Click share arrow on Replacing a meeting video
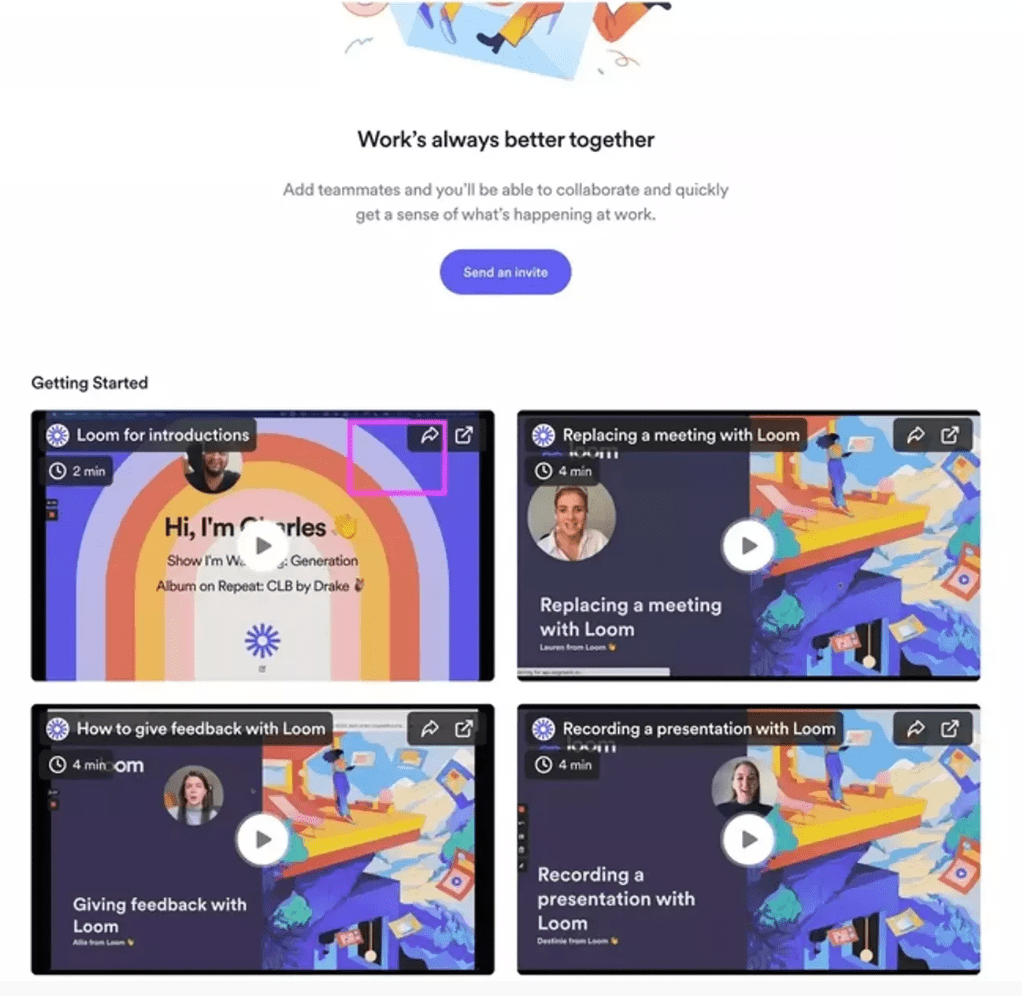Image resolution: width=1022 pixels, height=996 pixels. [916, 435]
